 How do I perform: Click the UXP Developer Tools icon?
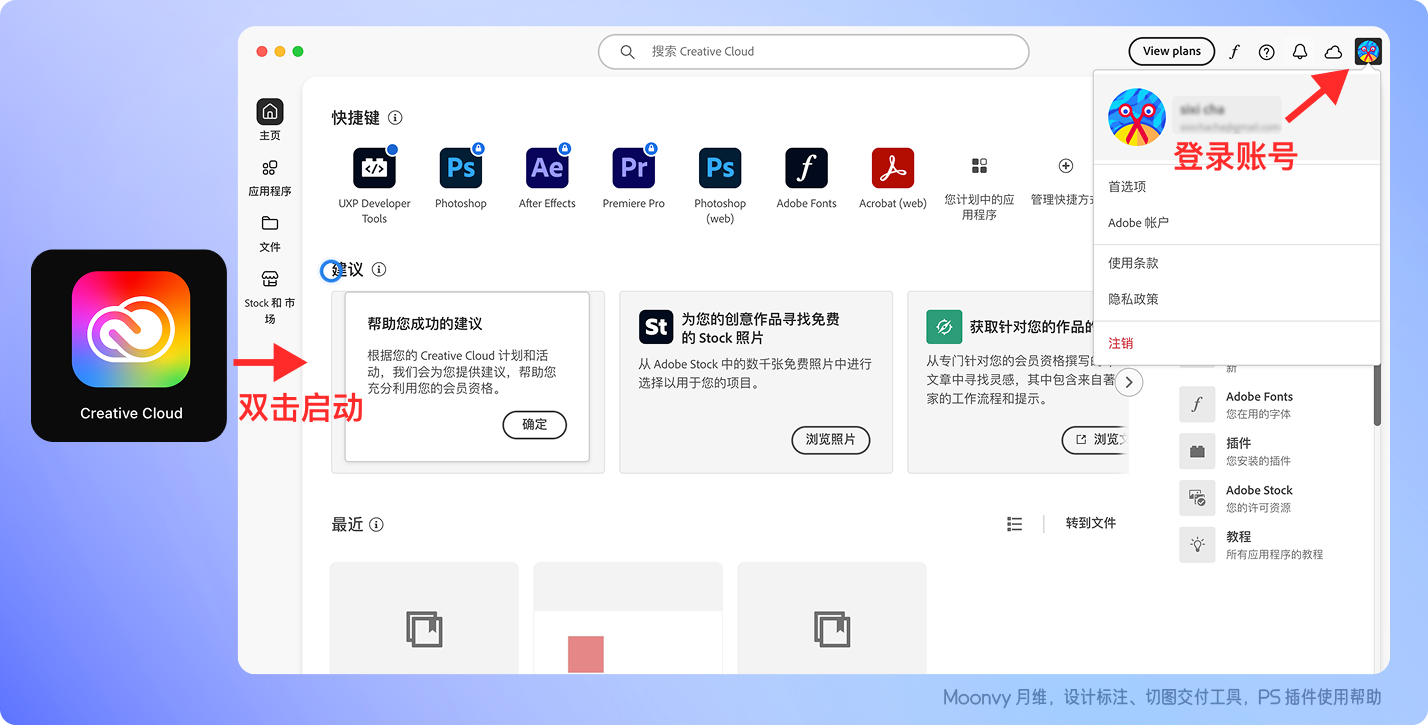point(374,168)
